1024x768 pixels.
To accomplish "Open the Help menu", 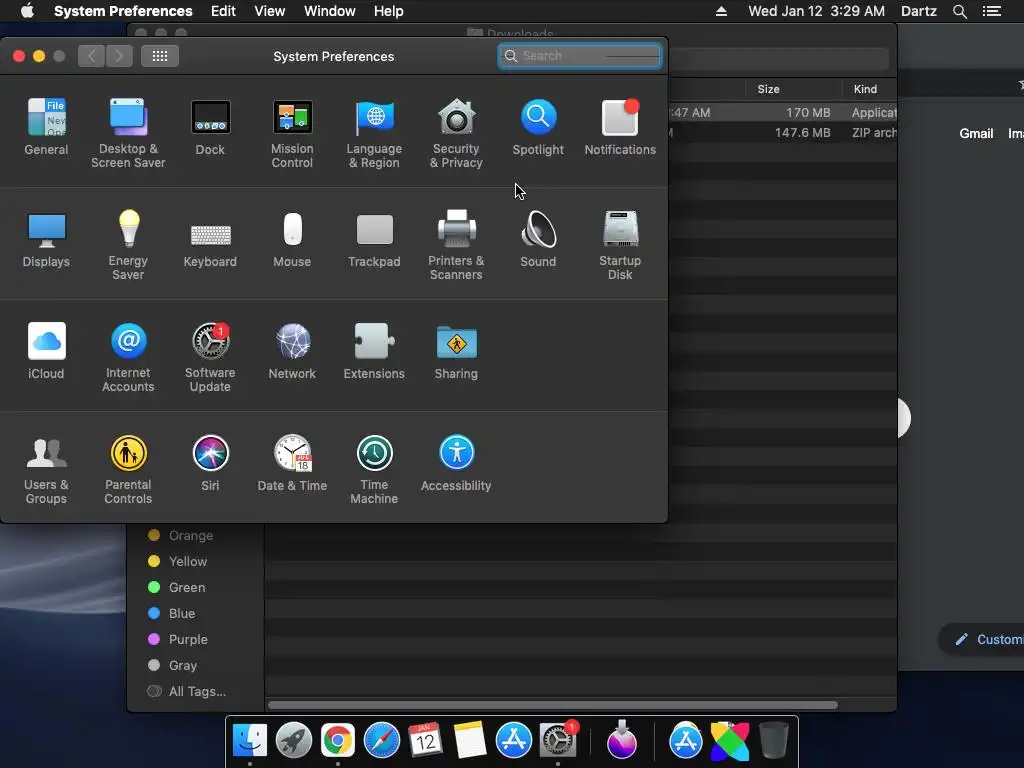I will (x=389, y=11).
